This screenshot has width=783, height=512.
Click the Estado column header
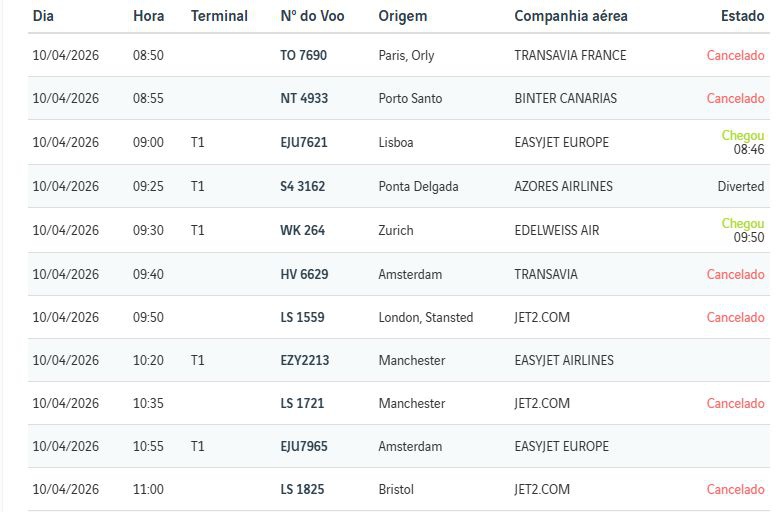pyautogui.click(x=742, y=16)
